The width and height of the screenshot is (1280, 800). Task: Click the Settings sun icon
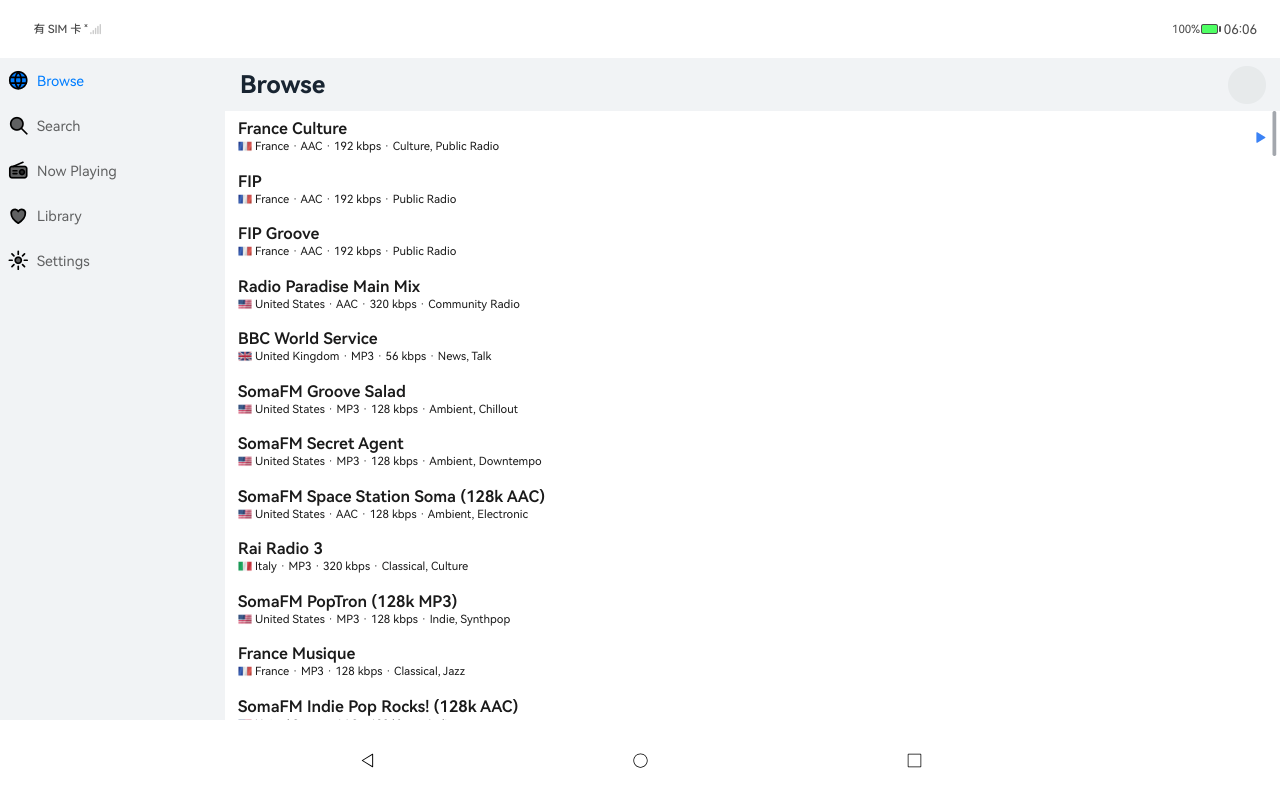(x=18, y=261)
